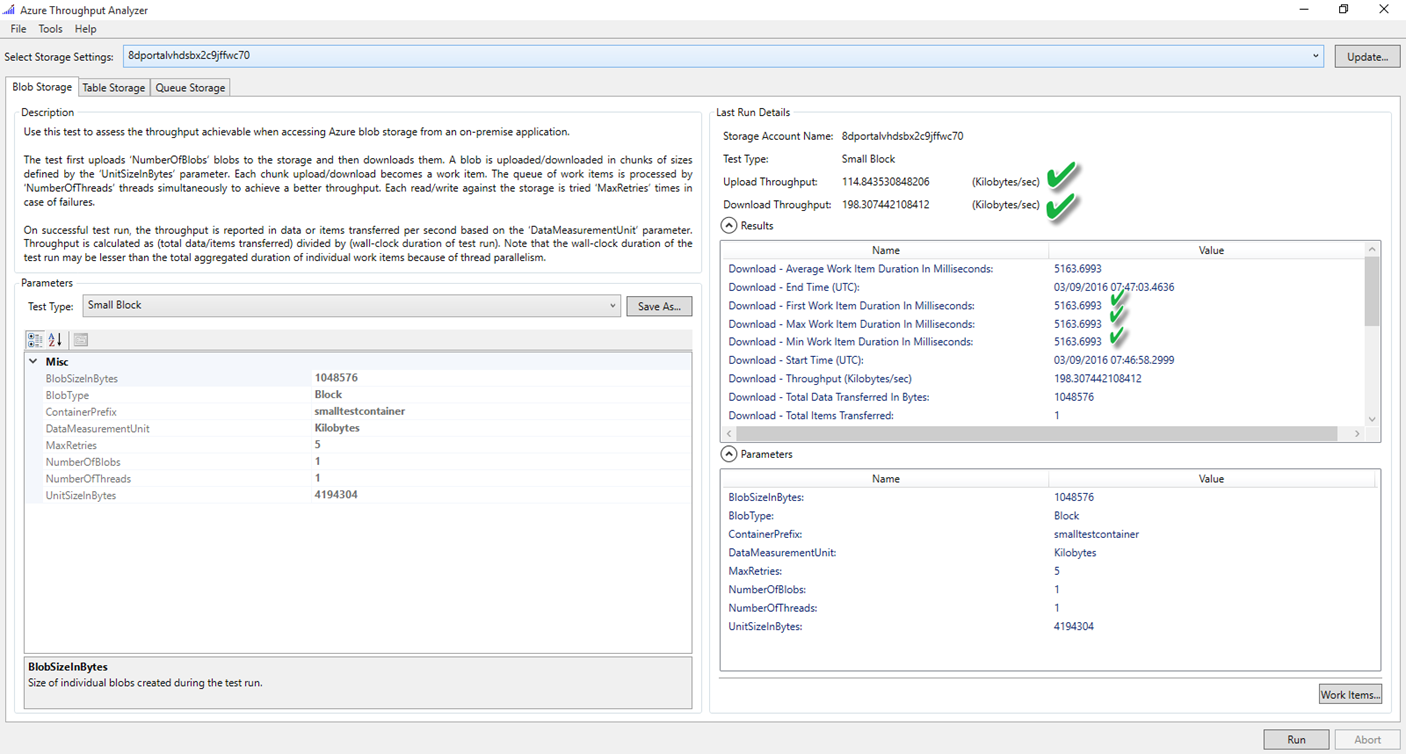The image size is (1406, 754).
Task: Switch to the Queue Storage tab
Action: click(190, 88)
